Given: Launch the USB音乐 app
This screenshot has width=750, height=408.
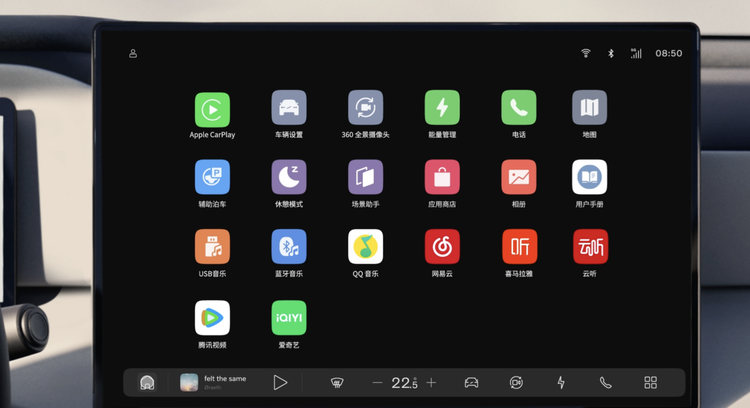Looking at the screenshot, I should click(x=212, y=246).
